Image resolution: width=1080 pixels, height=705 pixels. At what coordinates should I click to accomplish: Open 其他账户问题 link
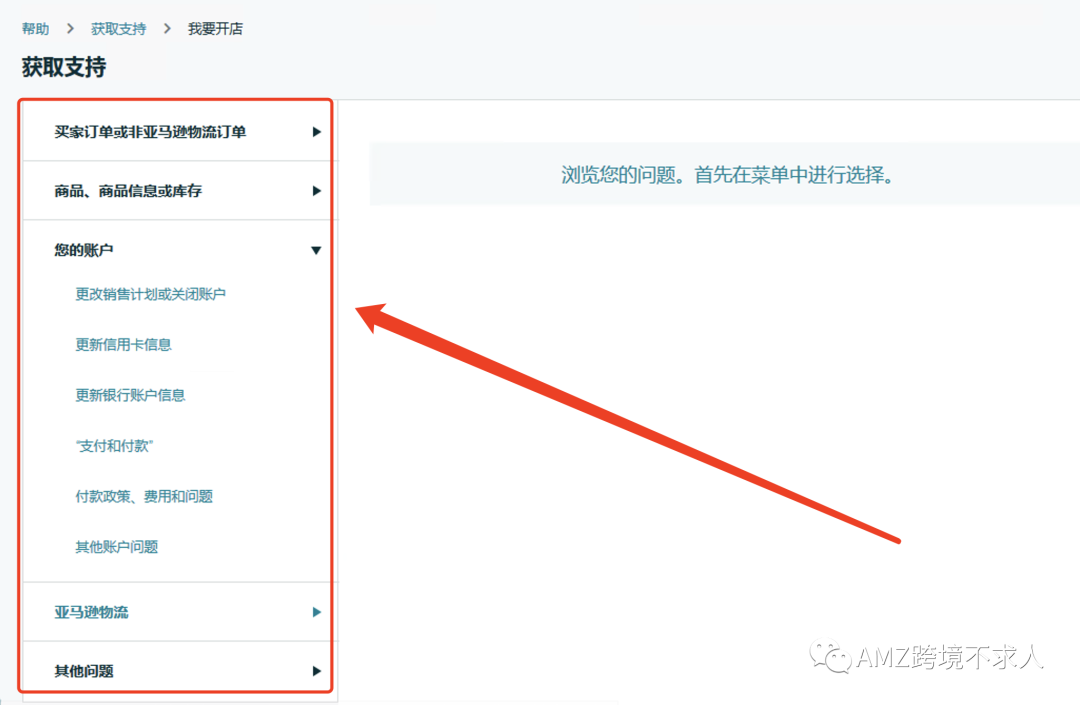pyautogui.click(x=116, y=547)
